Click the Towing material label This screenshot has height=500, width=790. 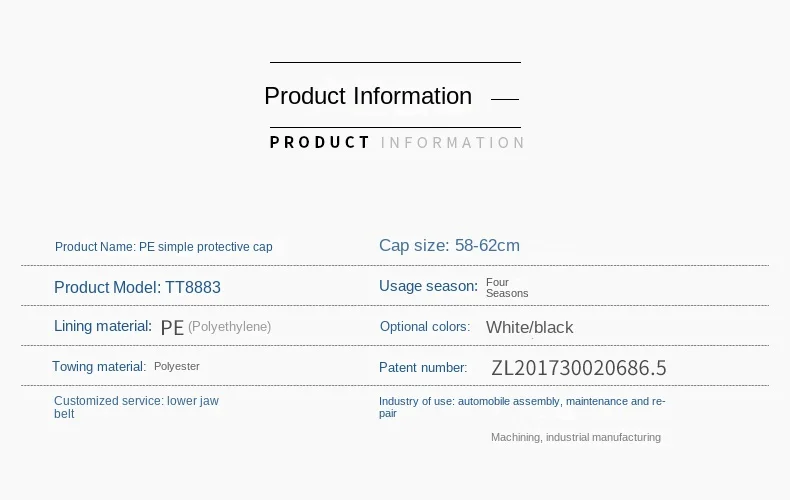(x=99, y=366)
